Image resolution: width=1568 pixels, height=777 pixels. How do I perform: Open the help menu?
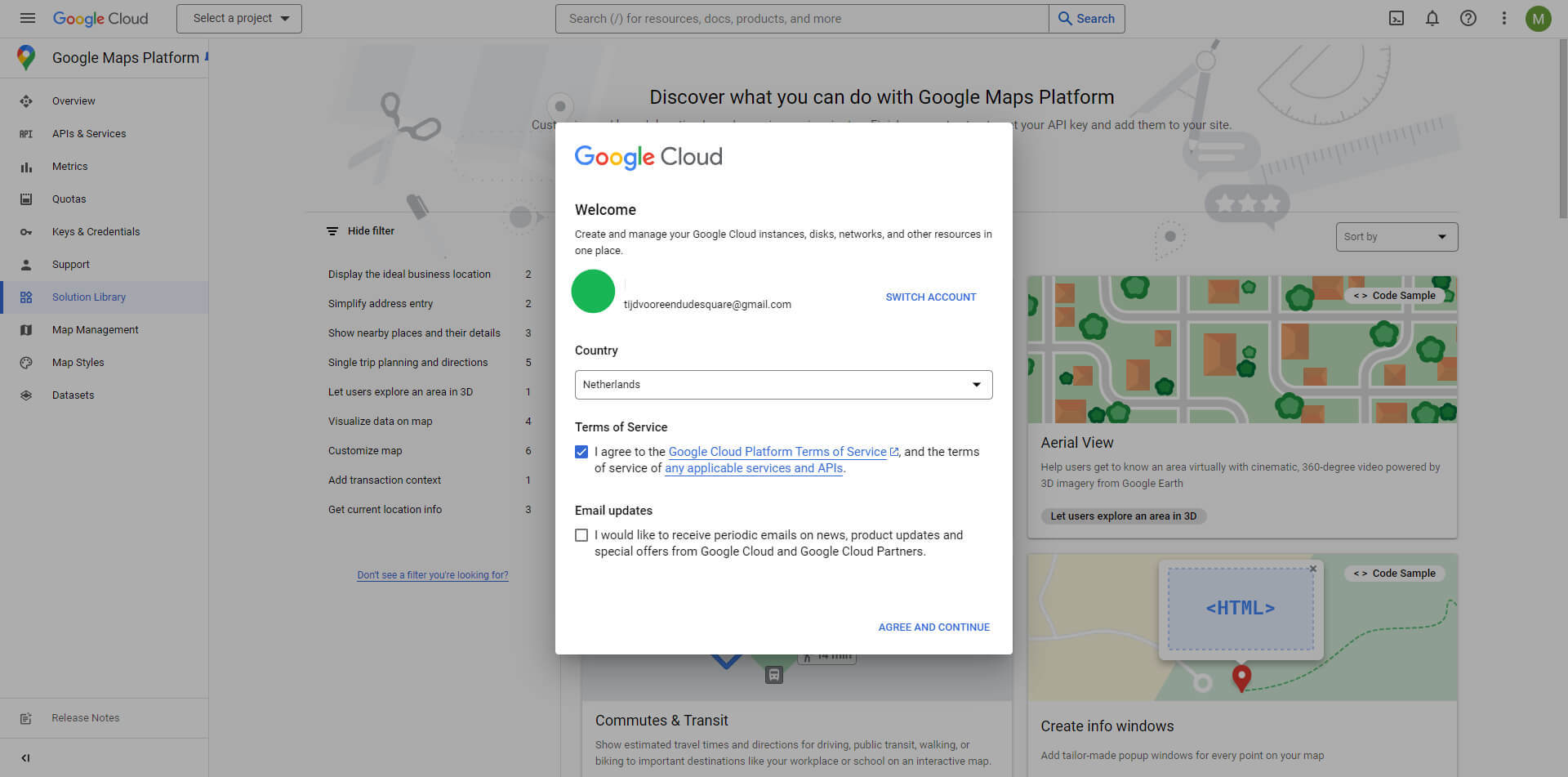click(1468, 18)
